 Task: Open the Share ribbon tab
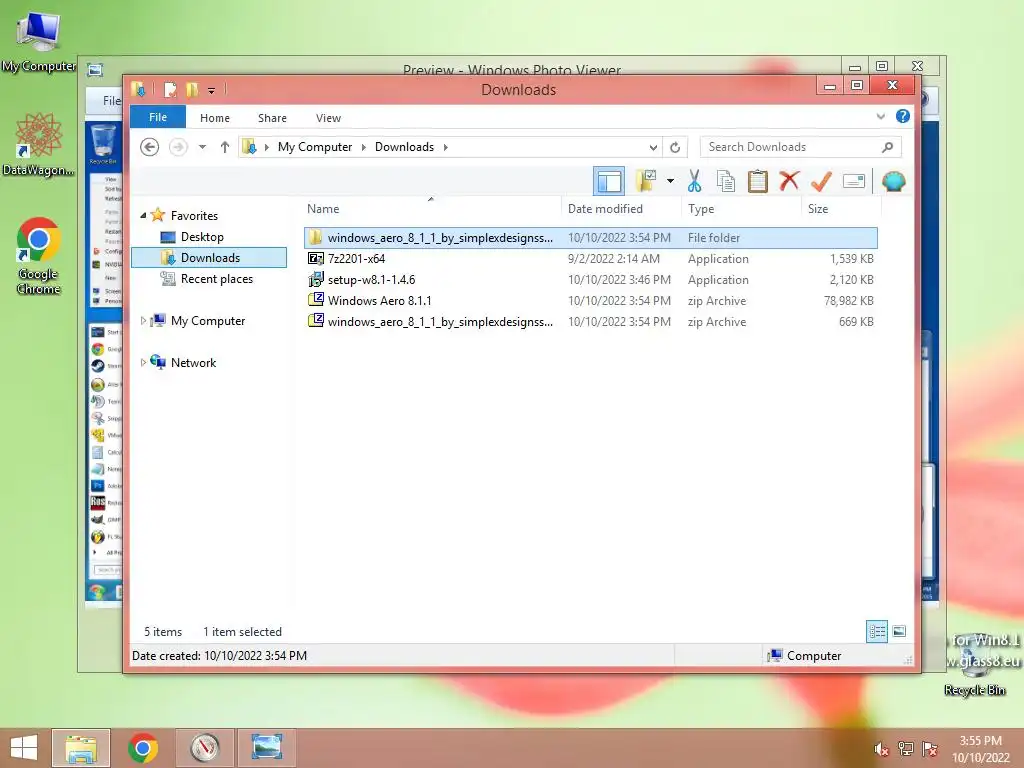(x=272, y=118)
